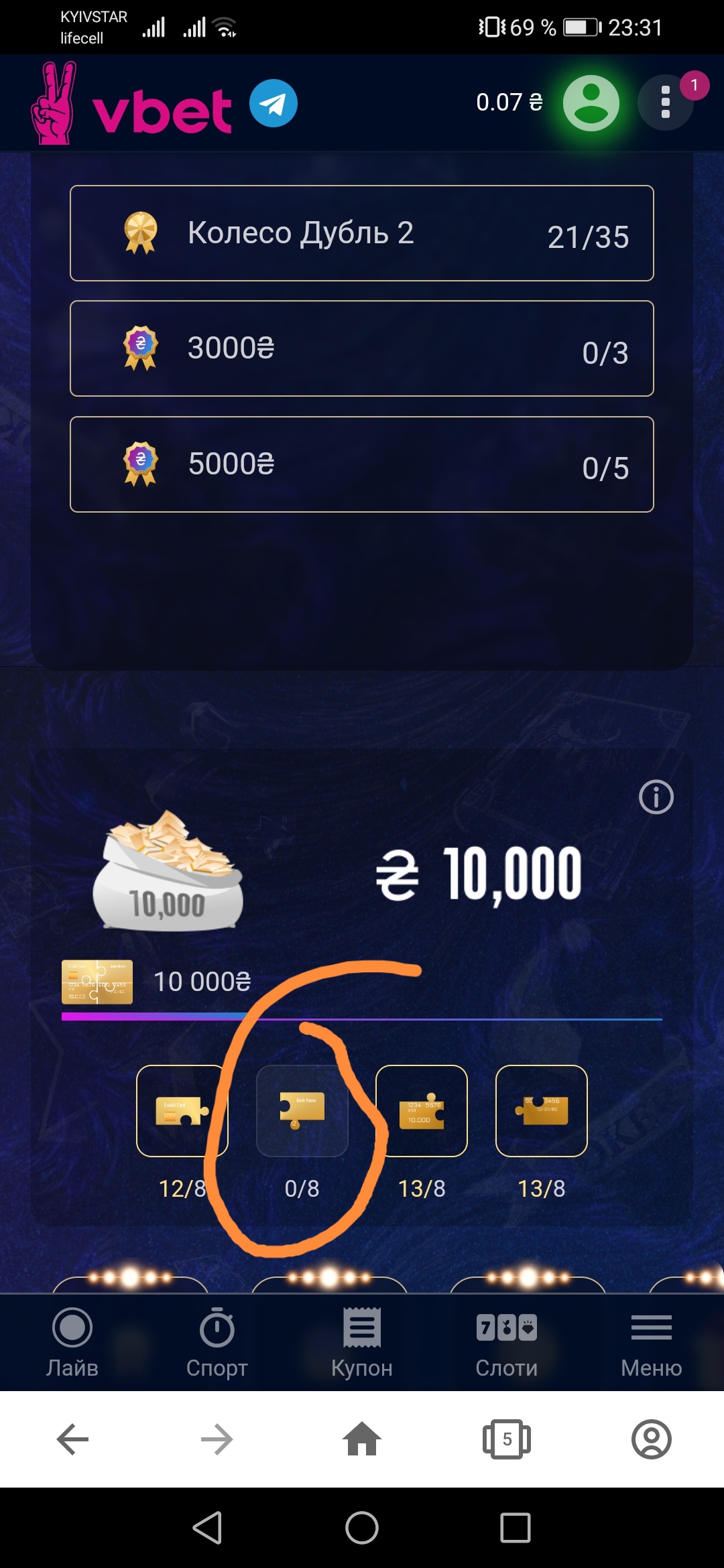Screen dimensions: 724x1568
Task: Open the Меню hamburger tab
Action: 652,1343
